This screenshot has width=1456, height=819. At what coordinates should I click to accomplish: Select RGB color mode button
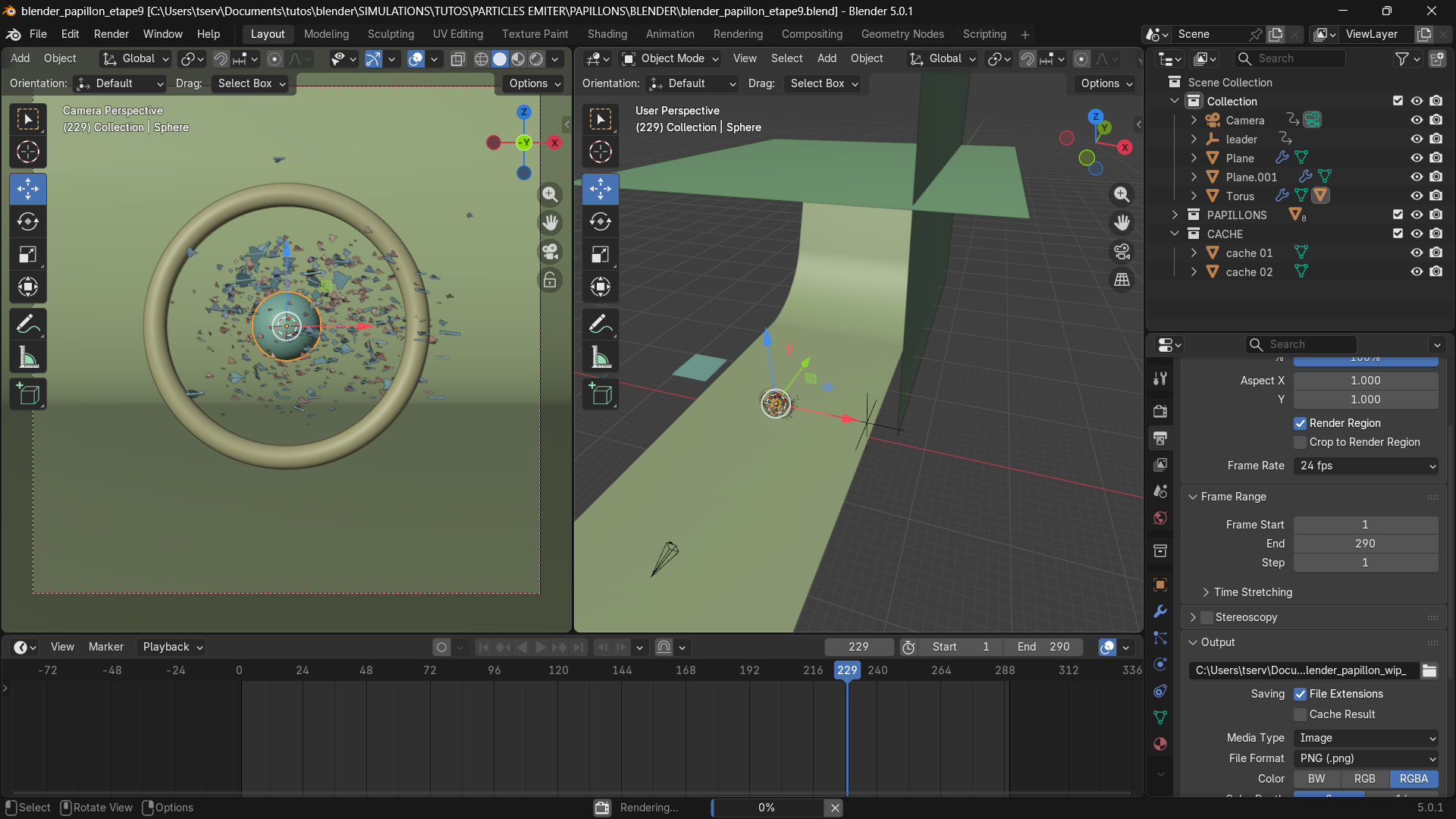coord(1364,779)
